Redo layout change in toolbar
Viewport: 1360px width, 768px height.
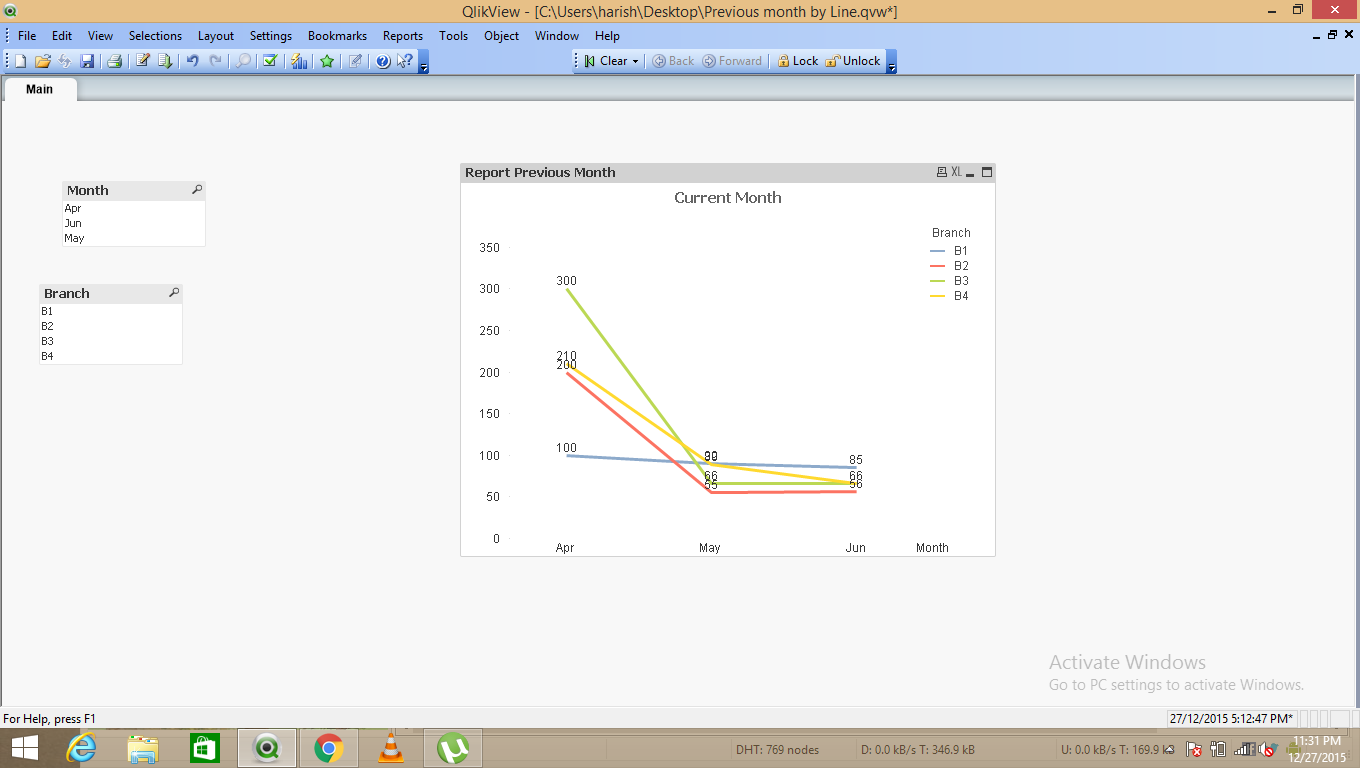click(x=215, y=61)
